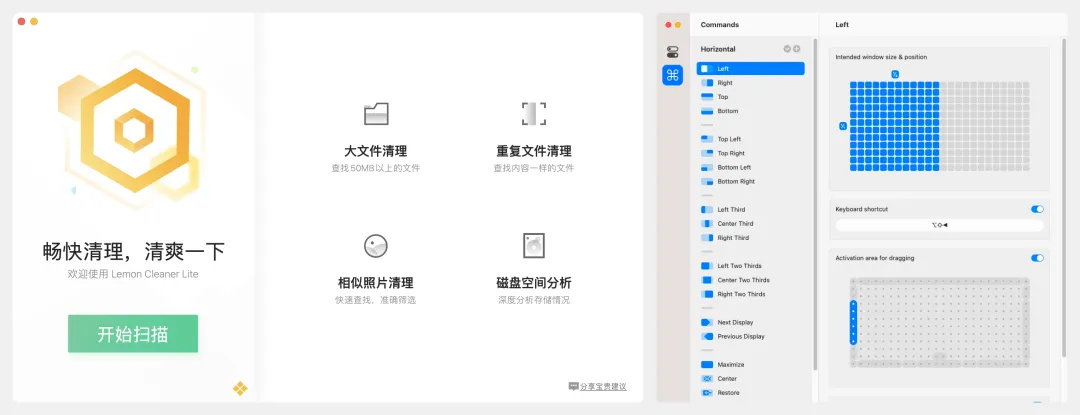Screen dimensions: 1080x415
Task: Click the Commands title in the sidebar header
Action: (x=720, y=25)
